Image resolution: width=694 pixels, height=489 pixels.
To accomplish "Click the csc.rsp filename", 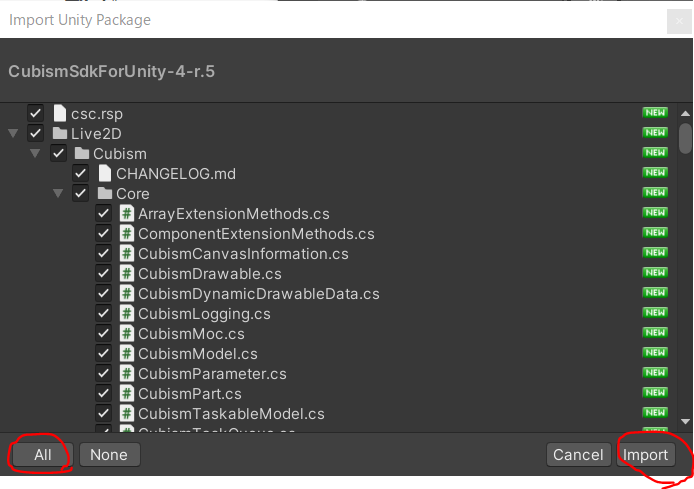I will click(x=97, y=114).
